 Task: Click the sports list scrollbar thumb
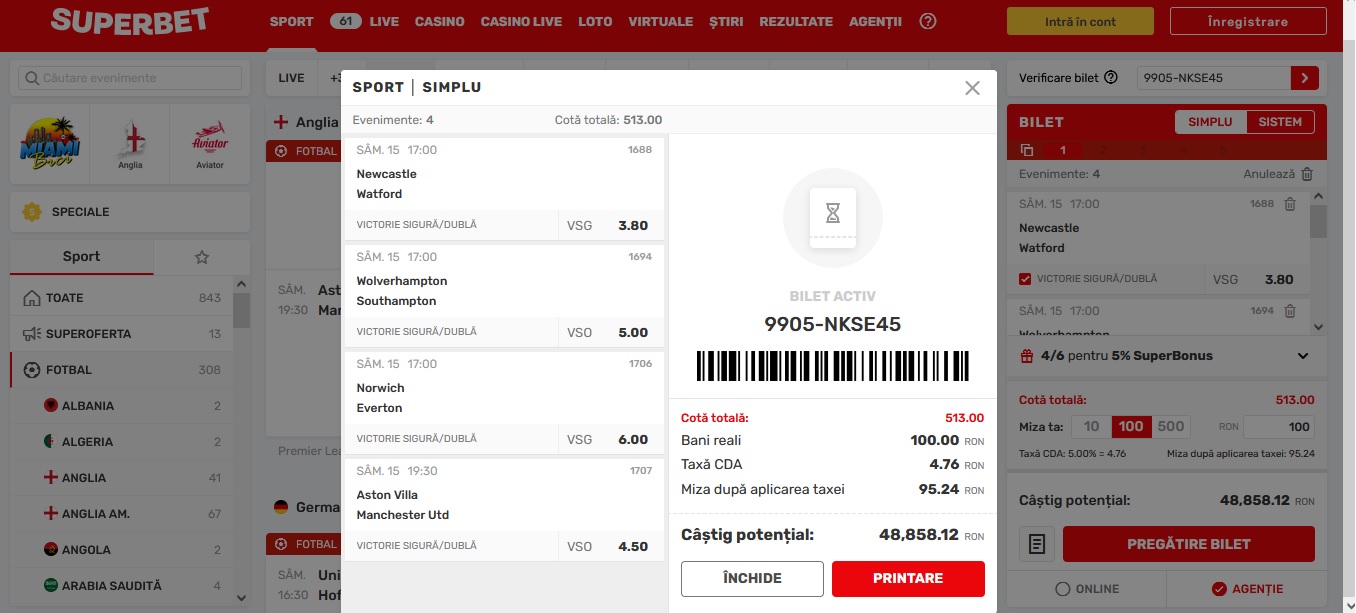pyautogui.click(x=241, y=308)
